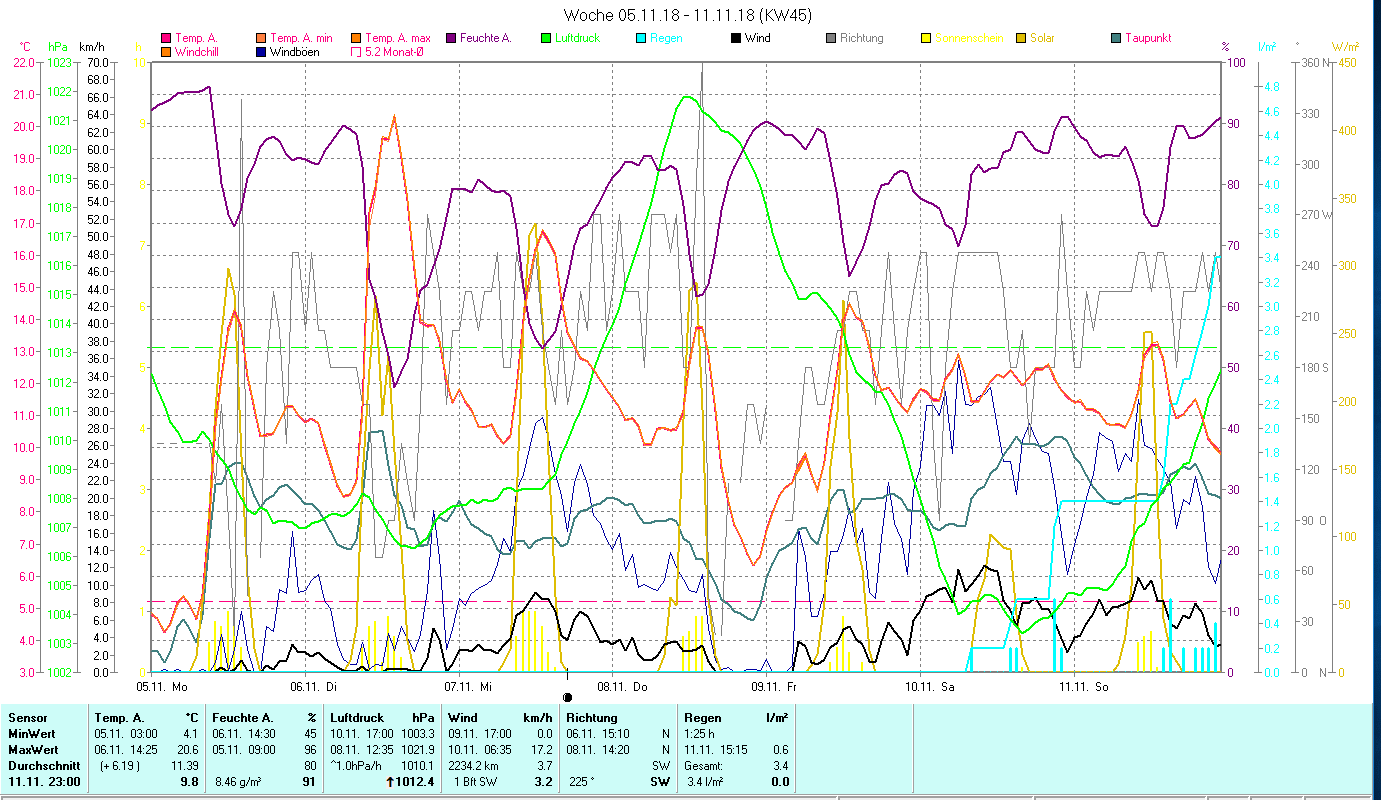Image resolution: width=1381 pixels, height=800 pixels.
Task: Click max pressure value 1021.9
Action: coord(417,750)
